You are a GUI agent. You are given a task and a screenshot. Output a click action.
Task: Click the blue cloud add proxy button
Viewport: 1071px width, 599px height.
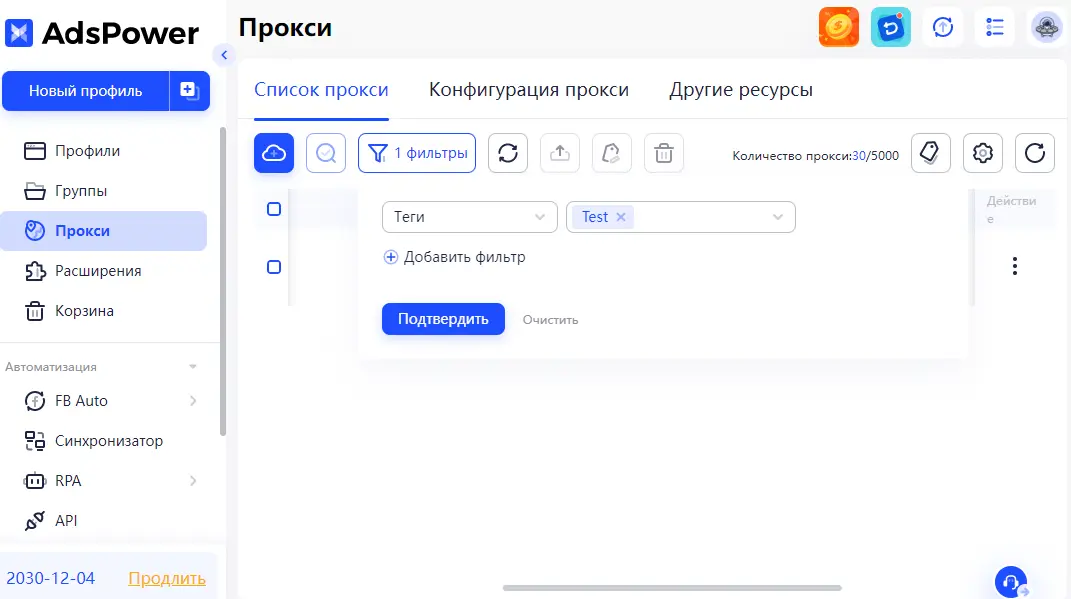[274, 153]
